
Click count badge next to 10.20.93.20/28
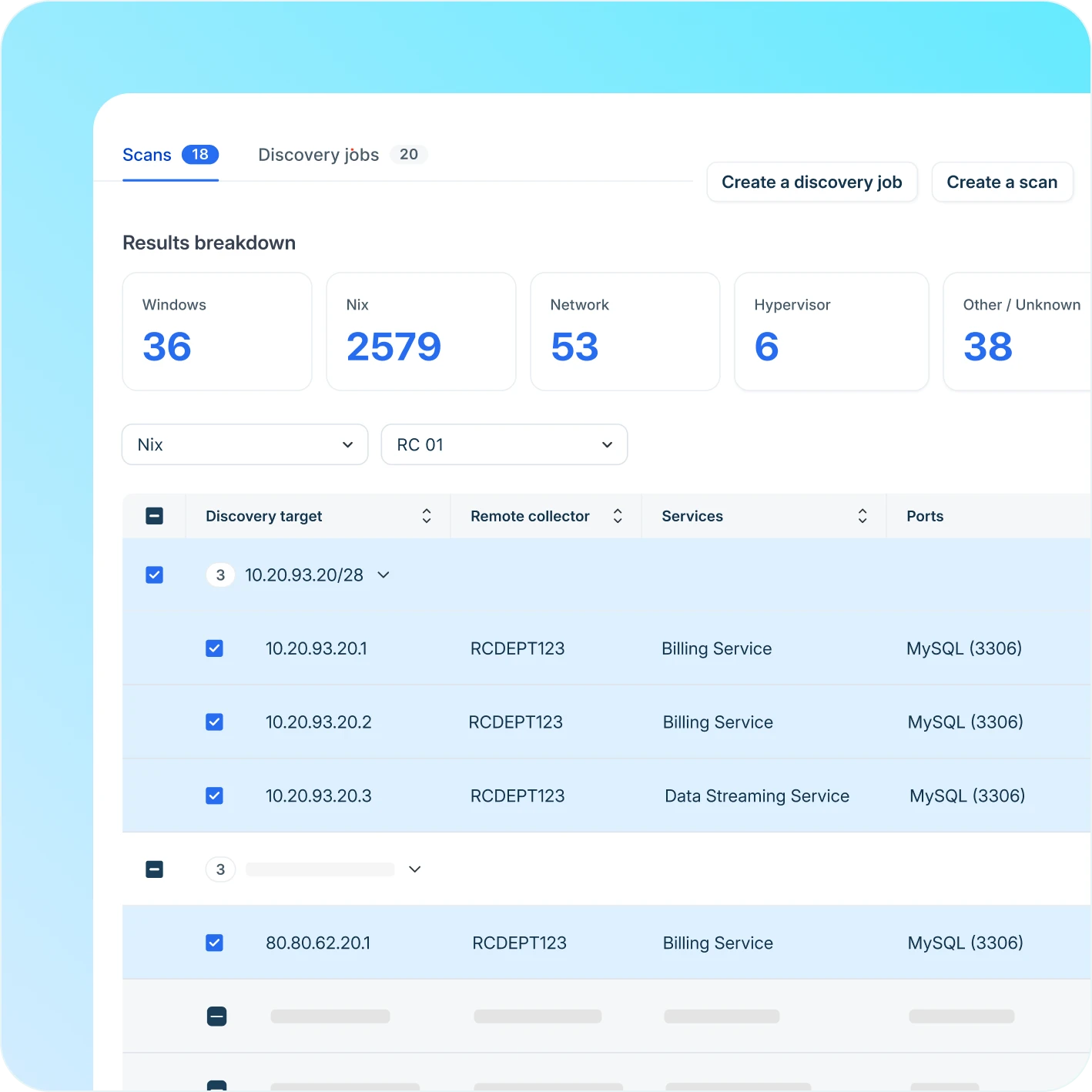coord(220,575)
